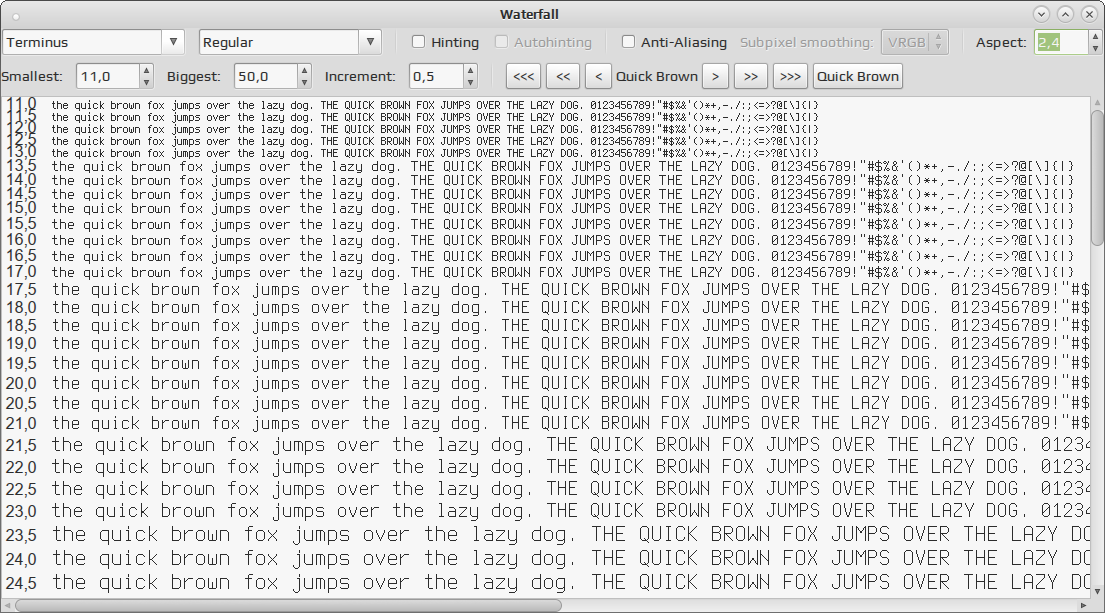Click the <<< jump-to-first button

524,76
